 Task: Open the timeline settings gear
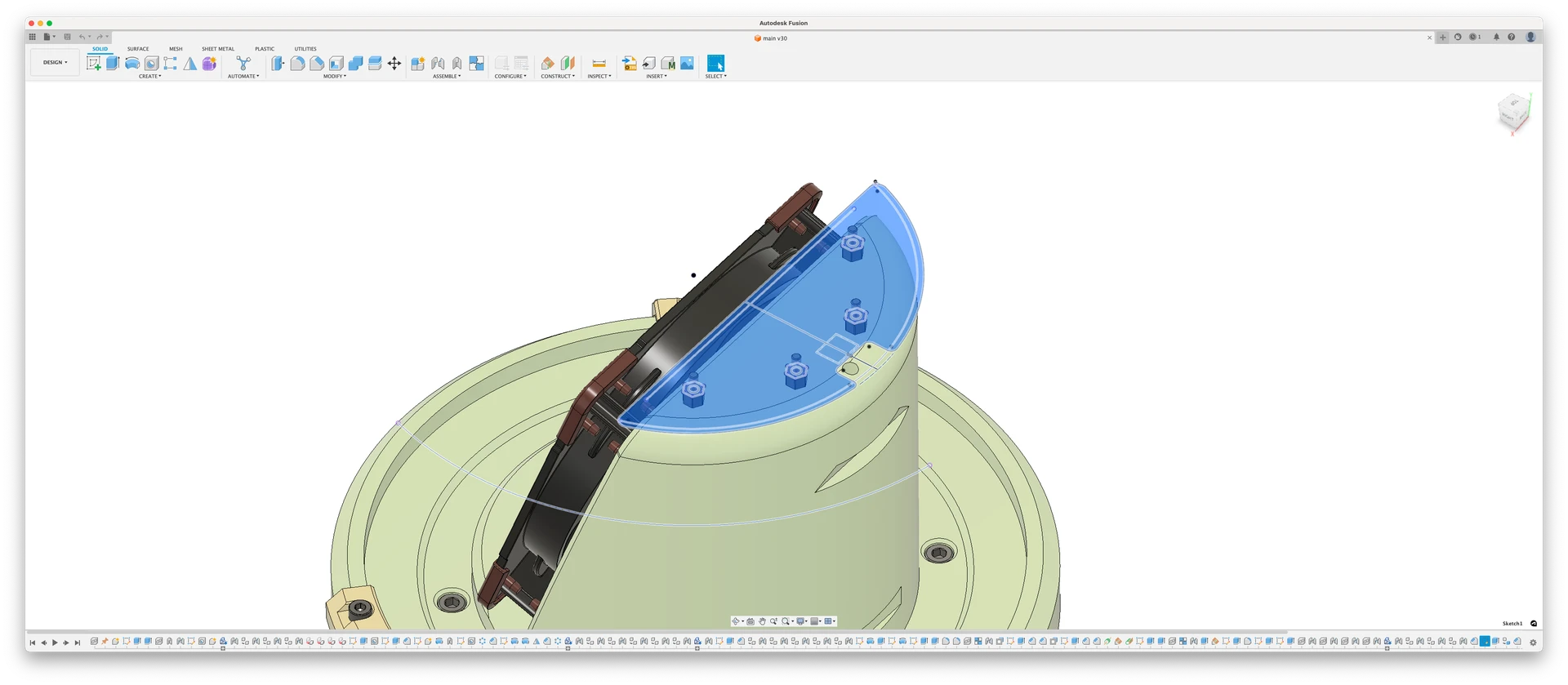coord(1533,643)
